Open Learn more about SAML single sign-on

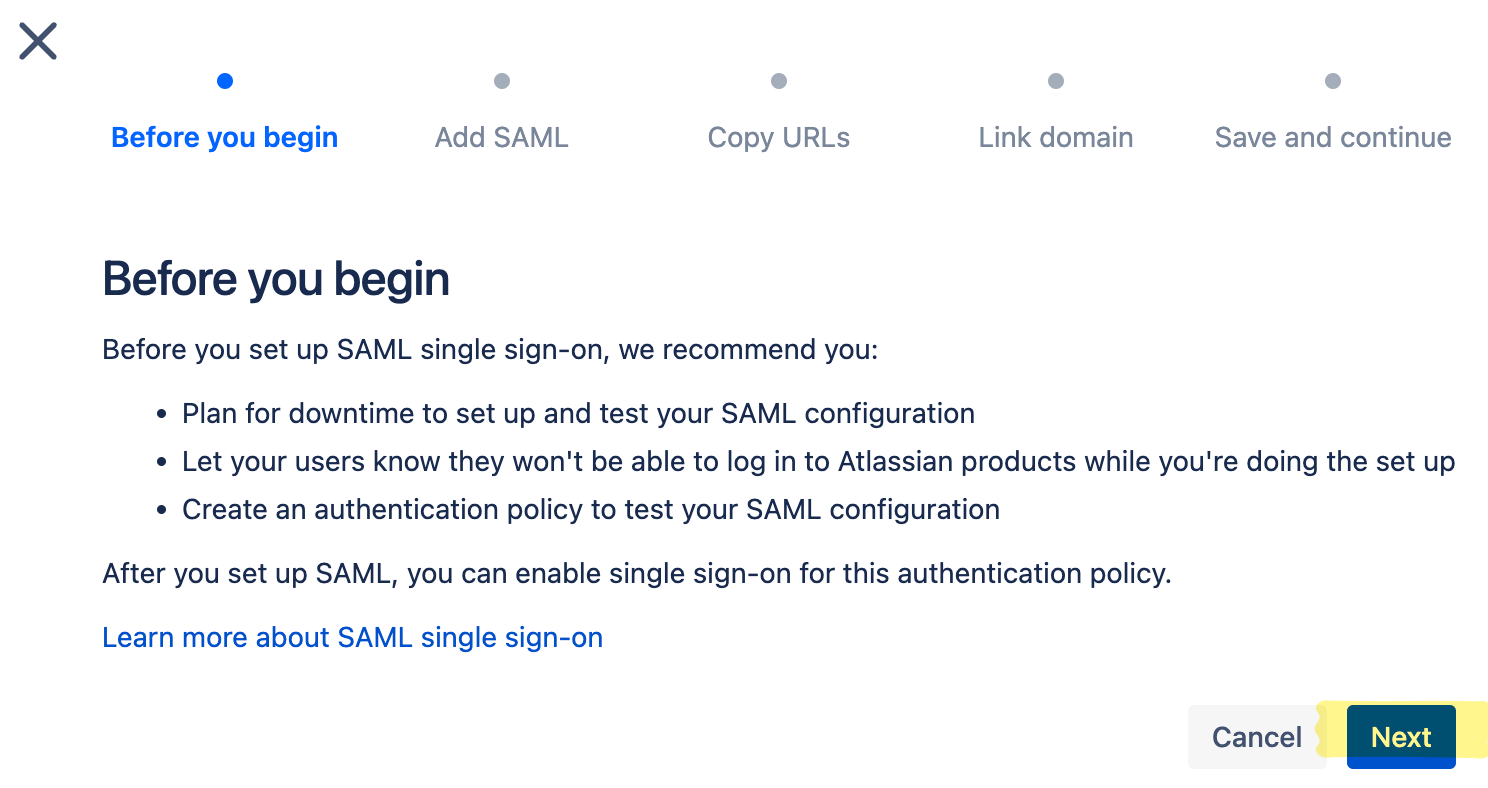tap(353, 637)
